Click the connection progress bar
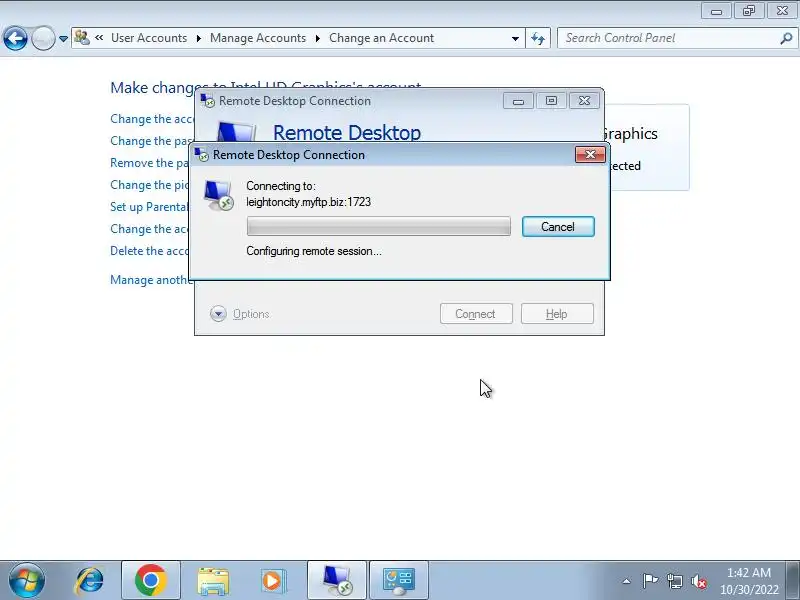Image resolution: width=800 pixels, height=600 pixels. [x=379, y=226]
